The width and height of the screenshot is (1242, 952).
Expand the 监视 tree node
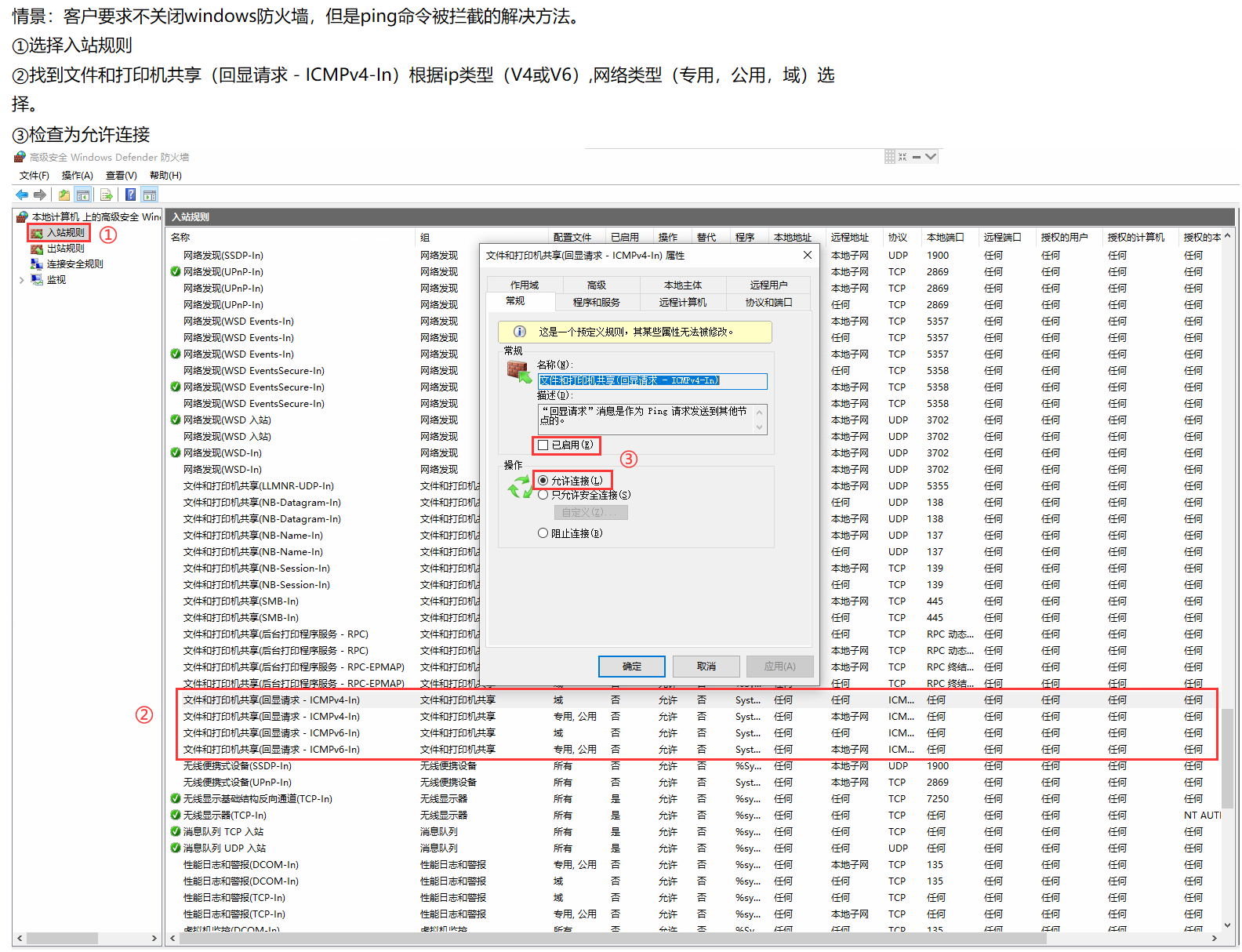coord(21,280)
